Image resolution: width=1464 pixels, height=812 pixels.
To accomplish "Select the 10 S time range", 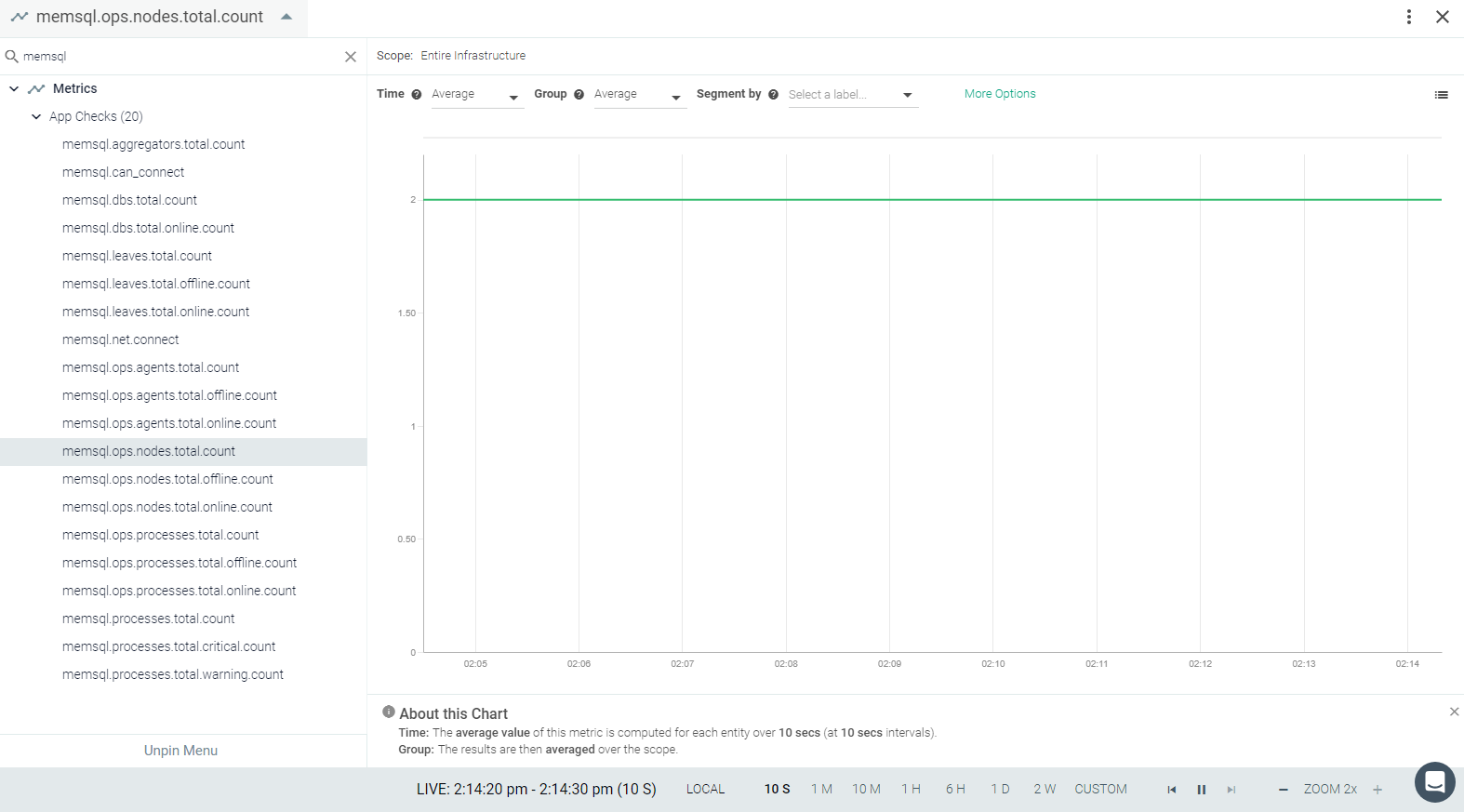I will click(x=778, y=789).
